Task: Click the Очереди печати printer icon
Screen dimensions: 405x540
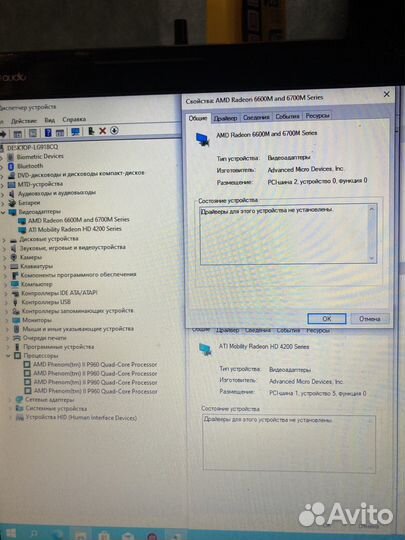Action: [x=17, y=338]
